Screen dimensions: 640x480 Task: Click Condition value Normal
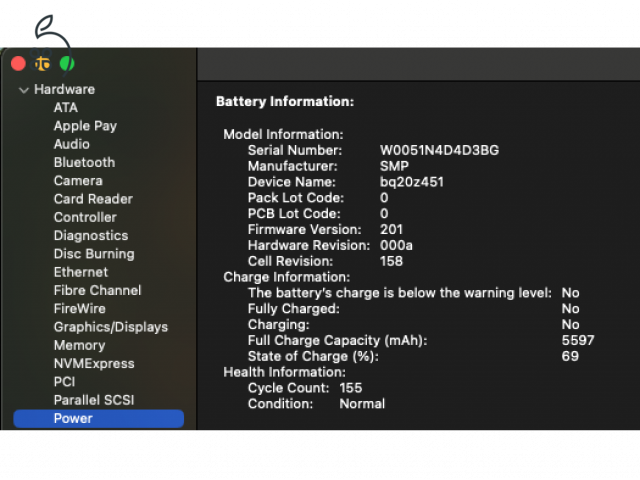pos(362,404)
